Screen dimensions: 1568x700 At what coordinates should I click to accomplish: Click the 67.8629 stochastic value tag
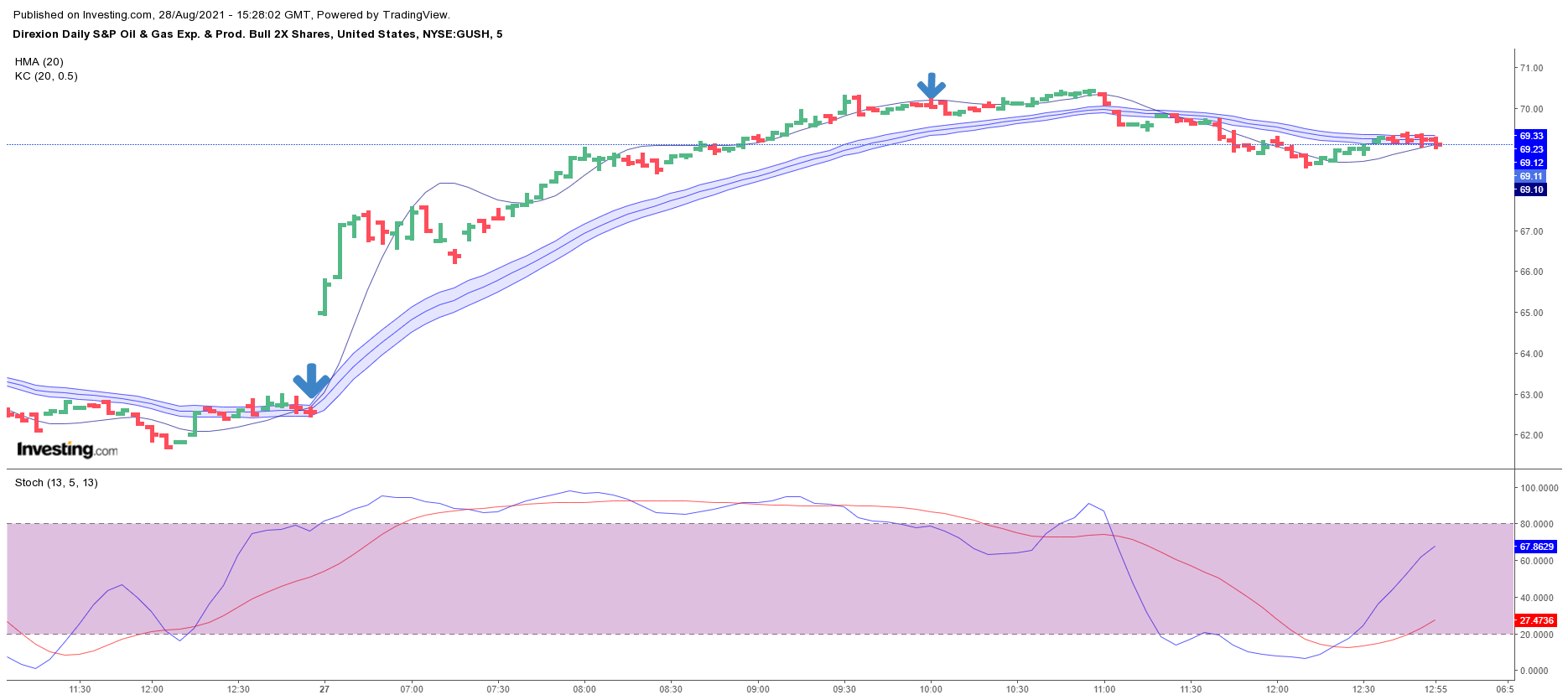1536,547
